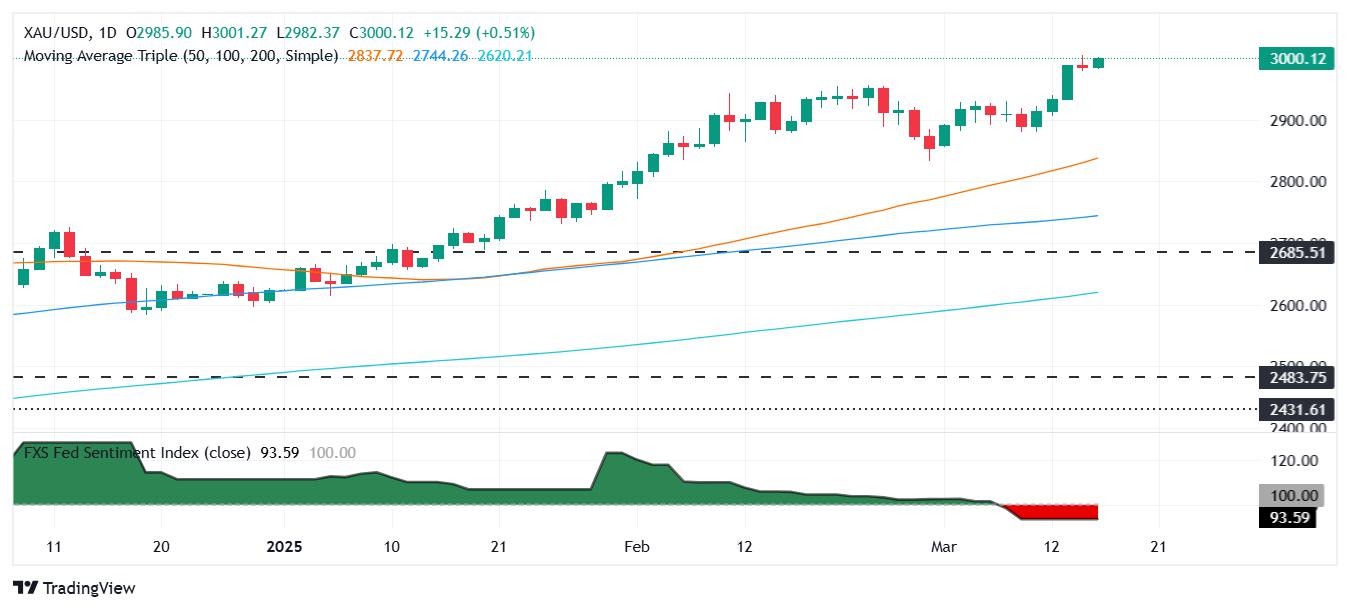The width and height of the screenshot is (1350, 611).
Task: Select the FXS Fed Sentiment Index legend
Action: coord(138,453)
